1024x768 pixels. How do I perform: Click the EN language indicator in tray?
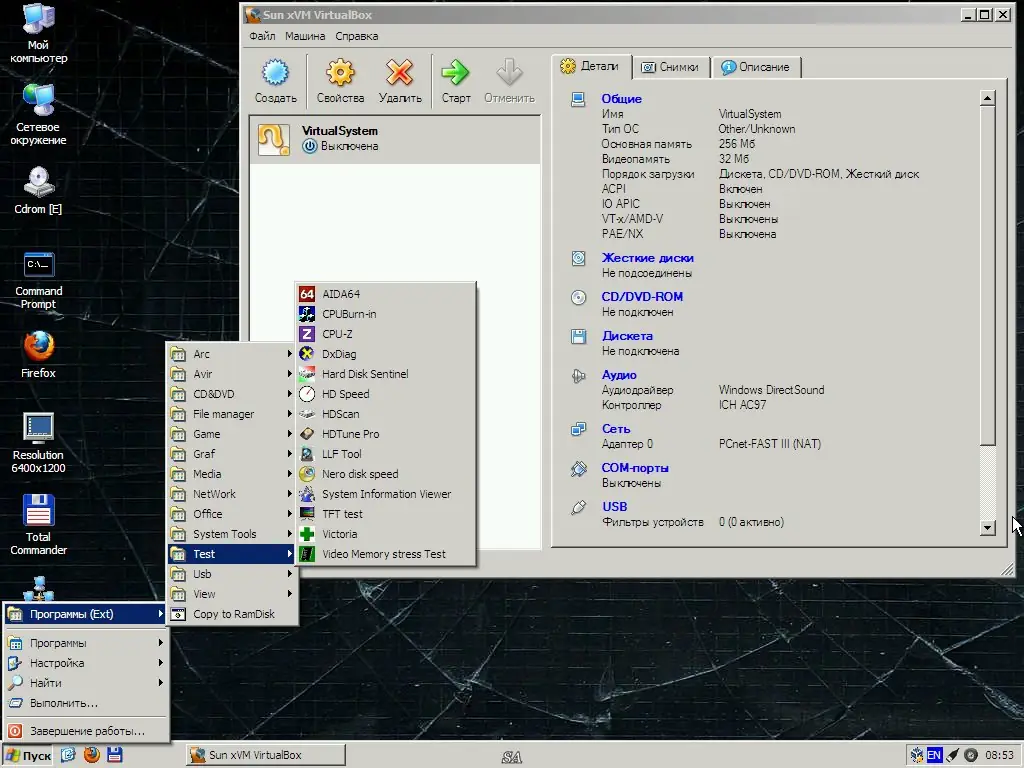(x=934, y=755)
